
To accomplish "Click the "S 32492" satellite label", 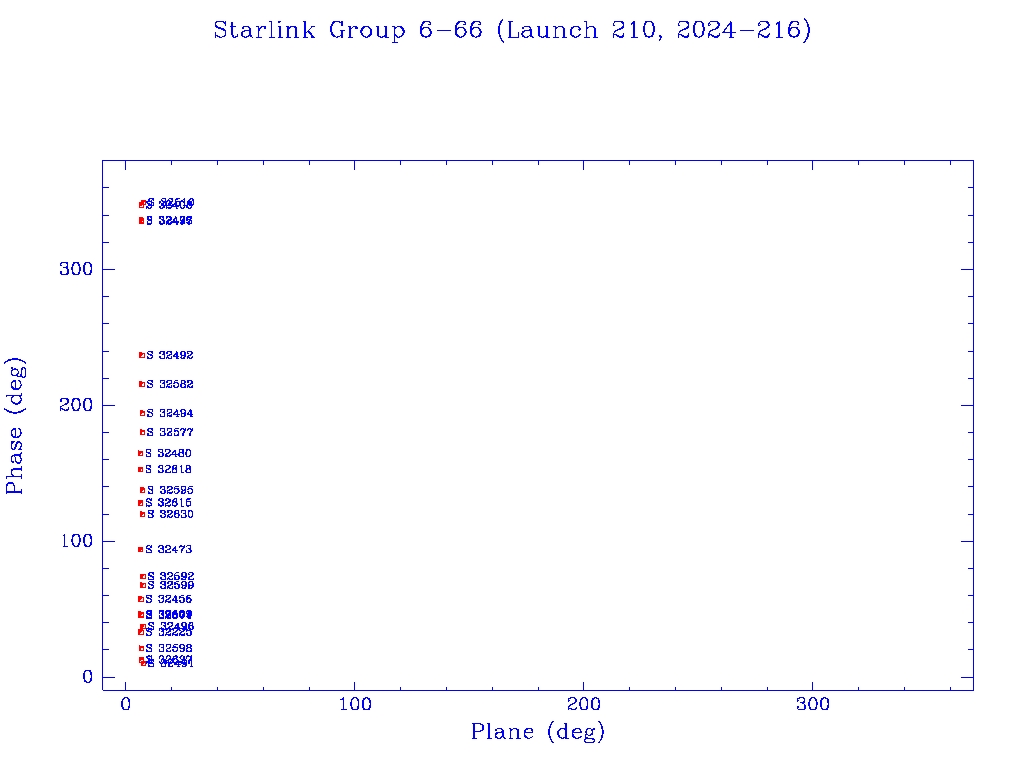I will [x=170, y=355].
